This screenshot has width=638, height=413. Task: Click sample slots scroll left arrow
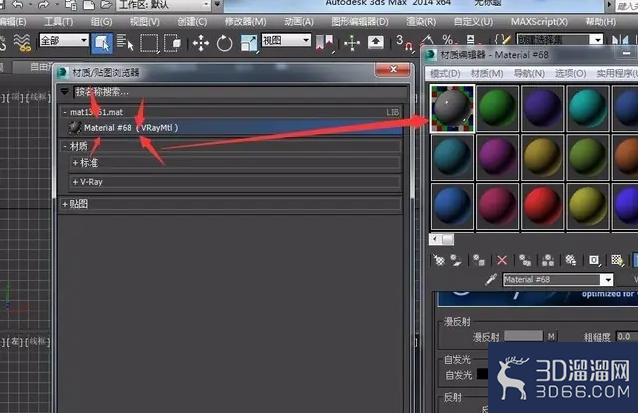(x=435, y=239)
